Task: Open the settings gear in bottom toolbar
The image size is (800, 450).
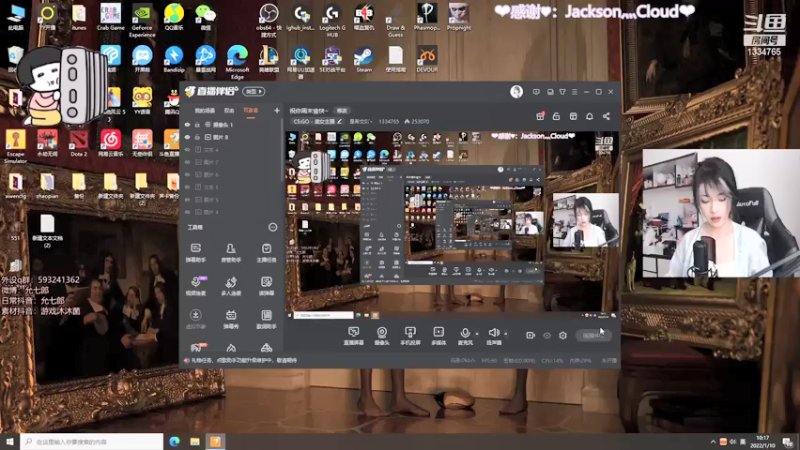Action: click(x=563, y=335)
